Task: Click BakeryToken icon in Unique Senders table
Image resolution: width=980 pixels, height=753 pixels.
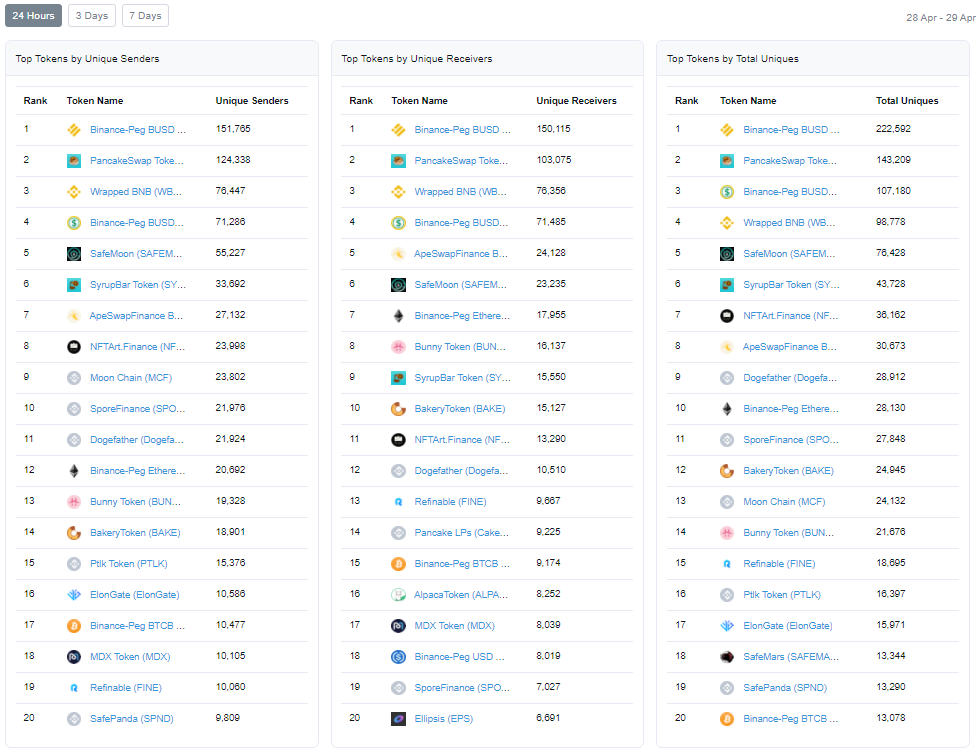Action: [x=74, y=532]
